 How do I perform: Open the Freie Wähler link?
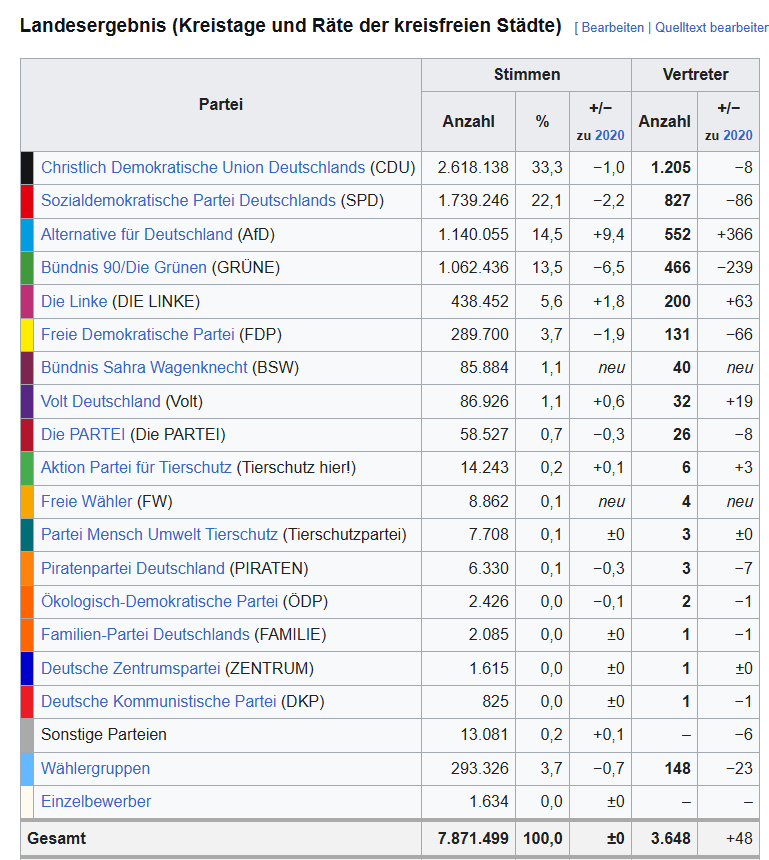86,501
